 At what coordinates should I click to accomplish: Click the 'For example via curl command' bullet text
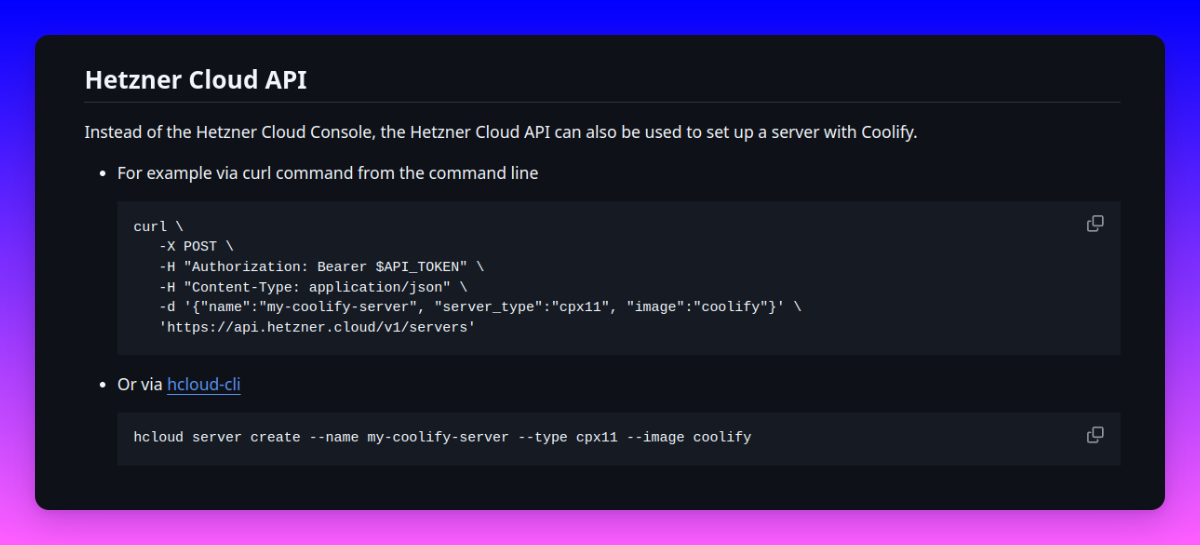[x=328, y=173]
